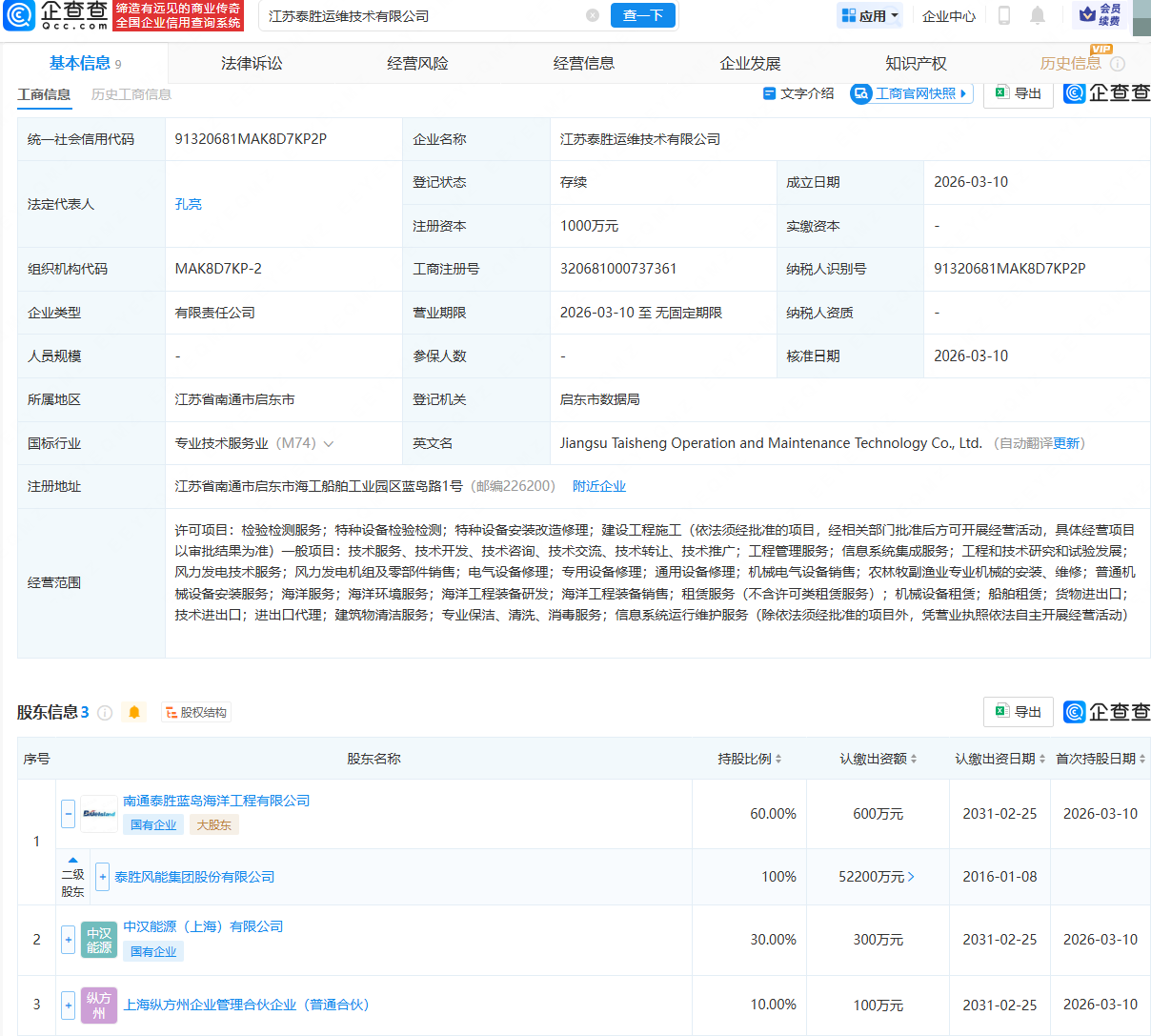The width and height of the screenshot is (1151, 1036).
Task: Expand shareholder 中汉能源（上海）有限公司 details
Action: click(68, 939)
